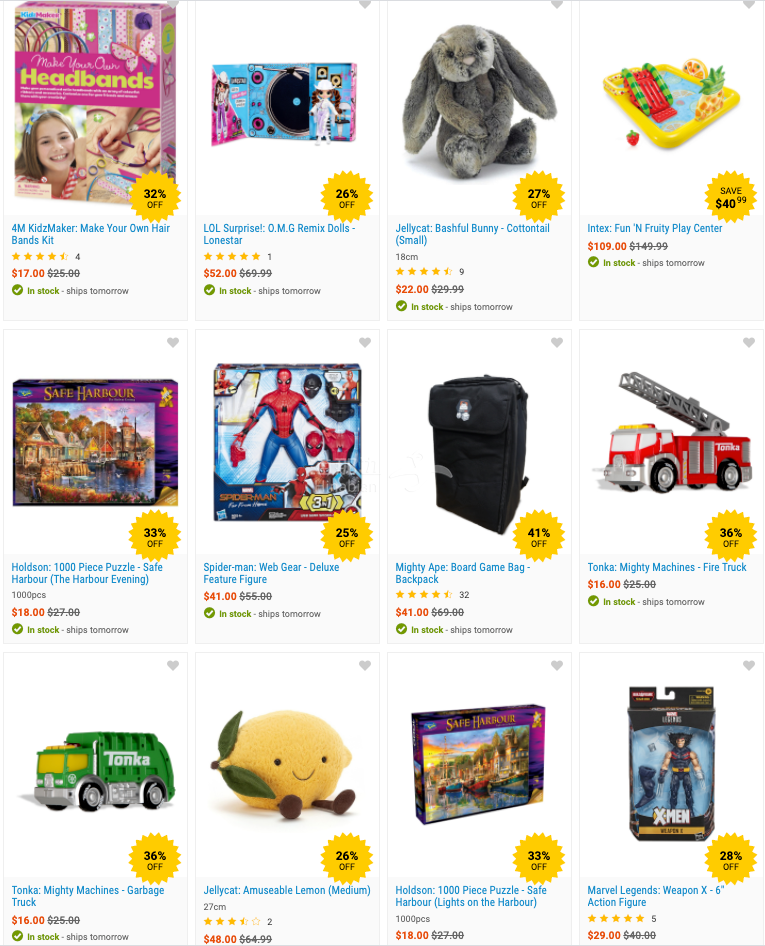Toggle wishlist heart on Spider-man Web Gear

(x=365, y=343)
